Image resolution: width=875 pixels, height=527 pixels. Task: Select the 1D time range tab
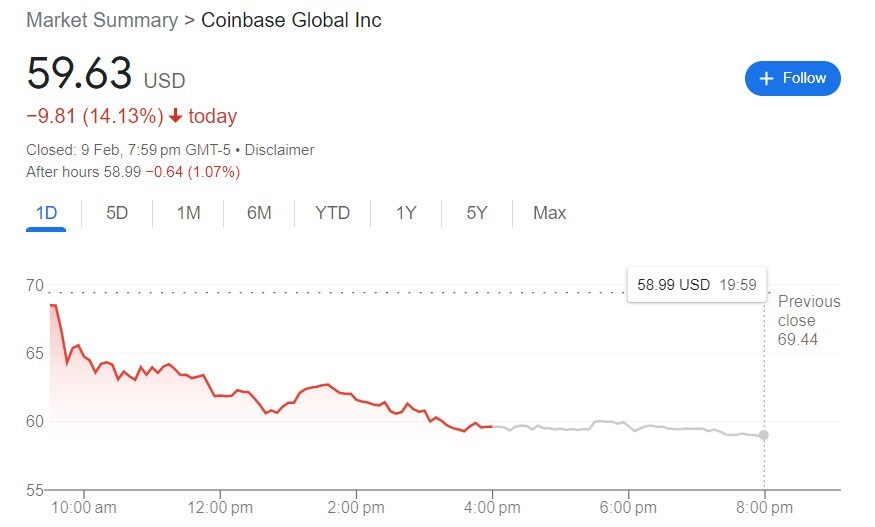[x=46, y=213]
